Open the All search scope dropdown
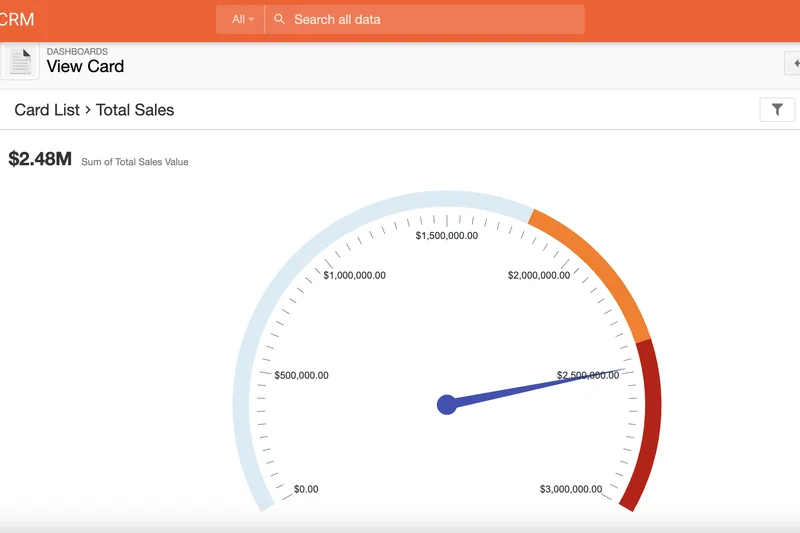 242,19
